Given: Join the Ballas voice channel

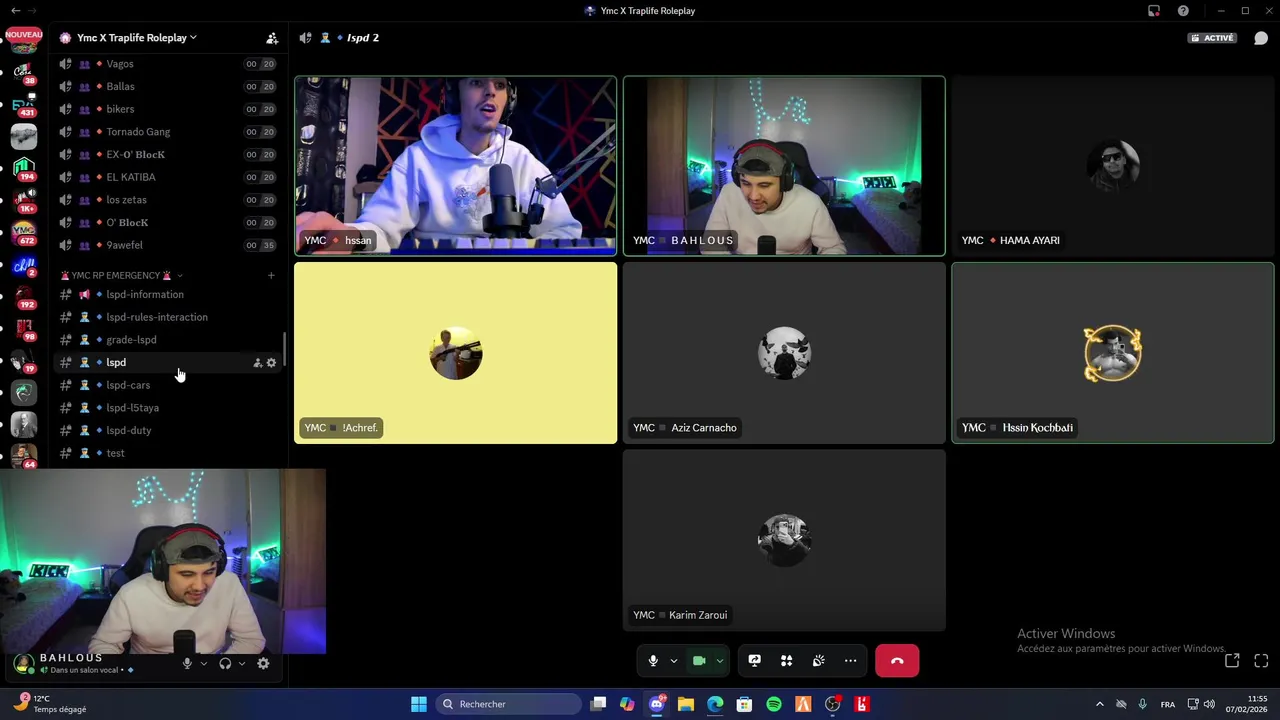Looking at the screenshot, I should click(x=168, y=87).
